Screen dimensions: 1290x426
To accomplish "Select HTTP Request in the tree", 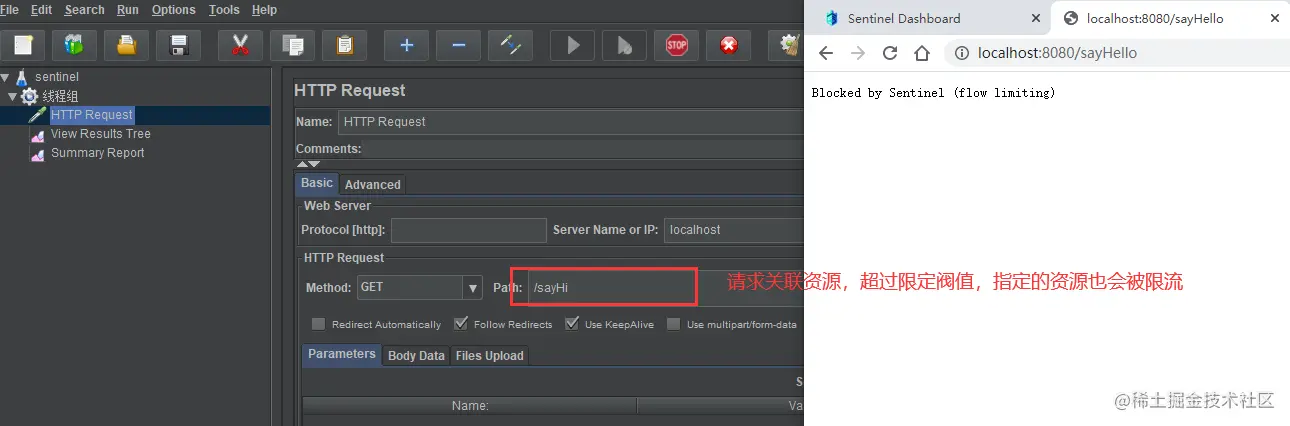I will tap(92, 115).
